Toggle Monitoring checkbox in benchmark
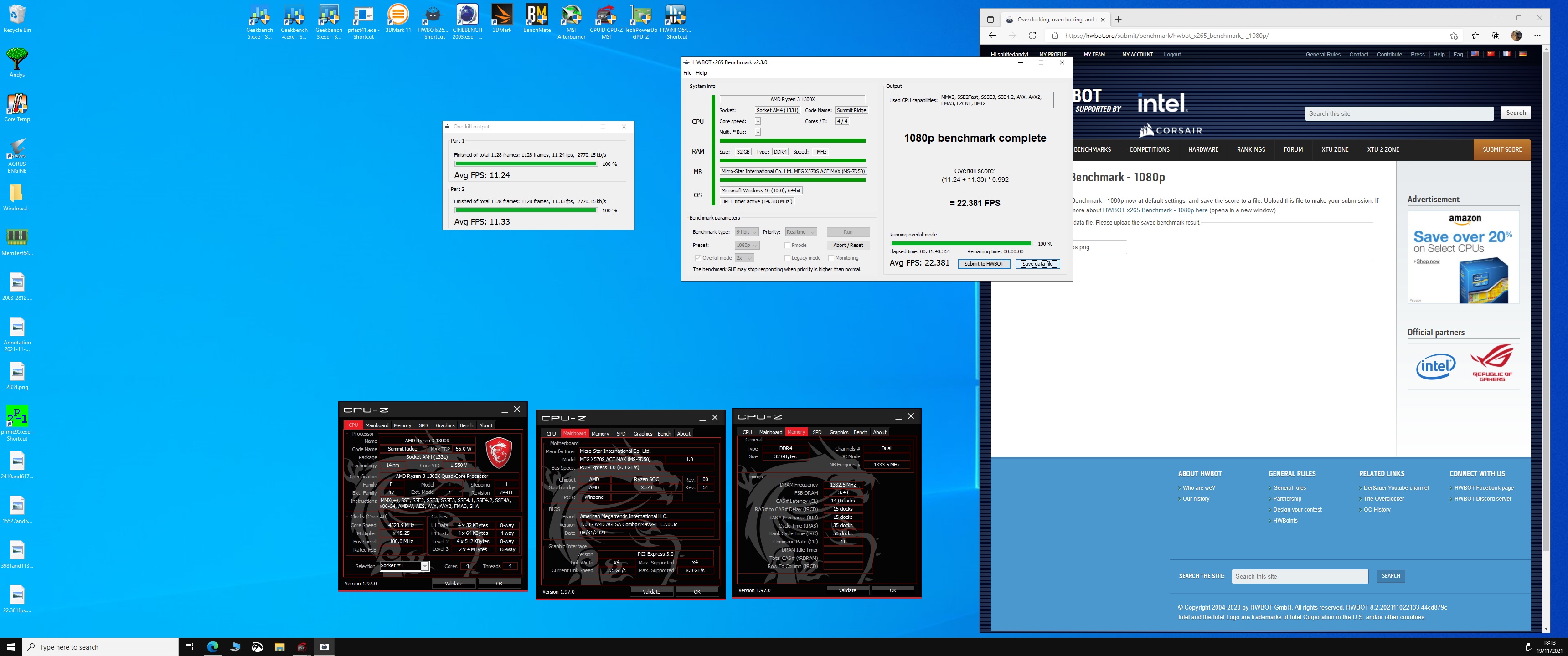Viewport: 1568px width, 656px height. (831, 258)
